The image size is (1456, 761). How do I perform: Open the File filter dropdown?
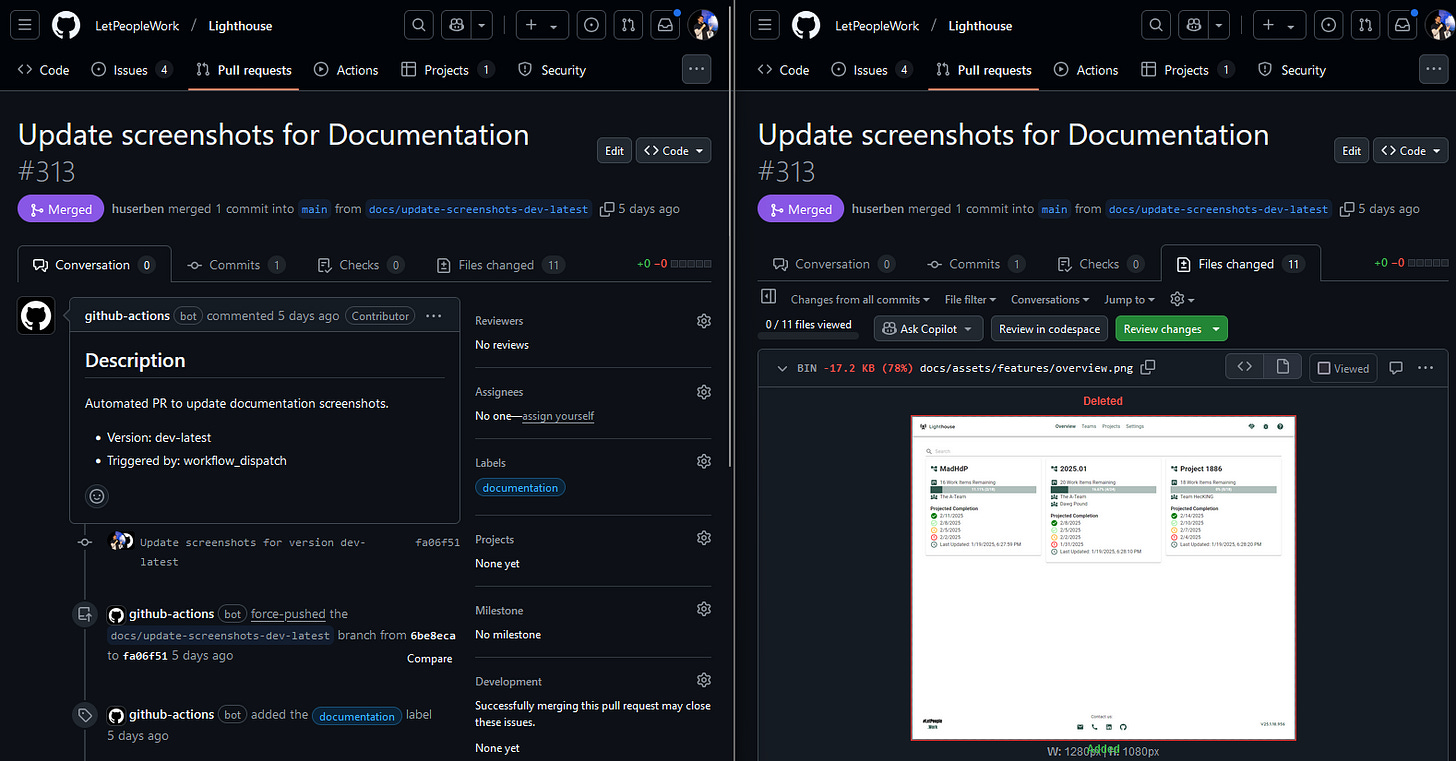(970, 299)
